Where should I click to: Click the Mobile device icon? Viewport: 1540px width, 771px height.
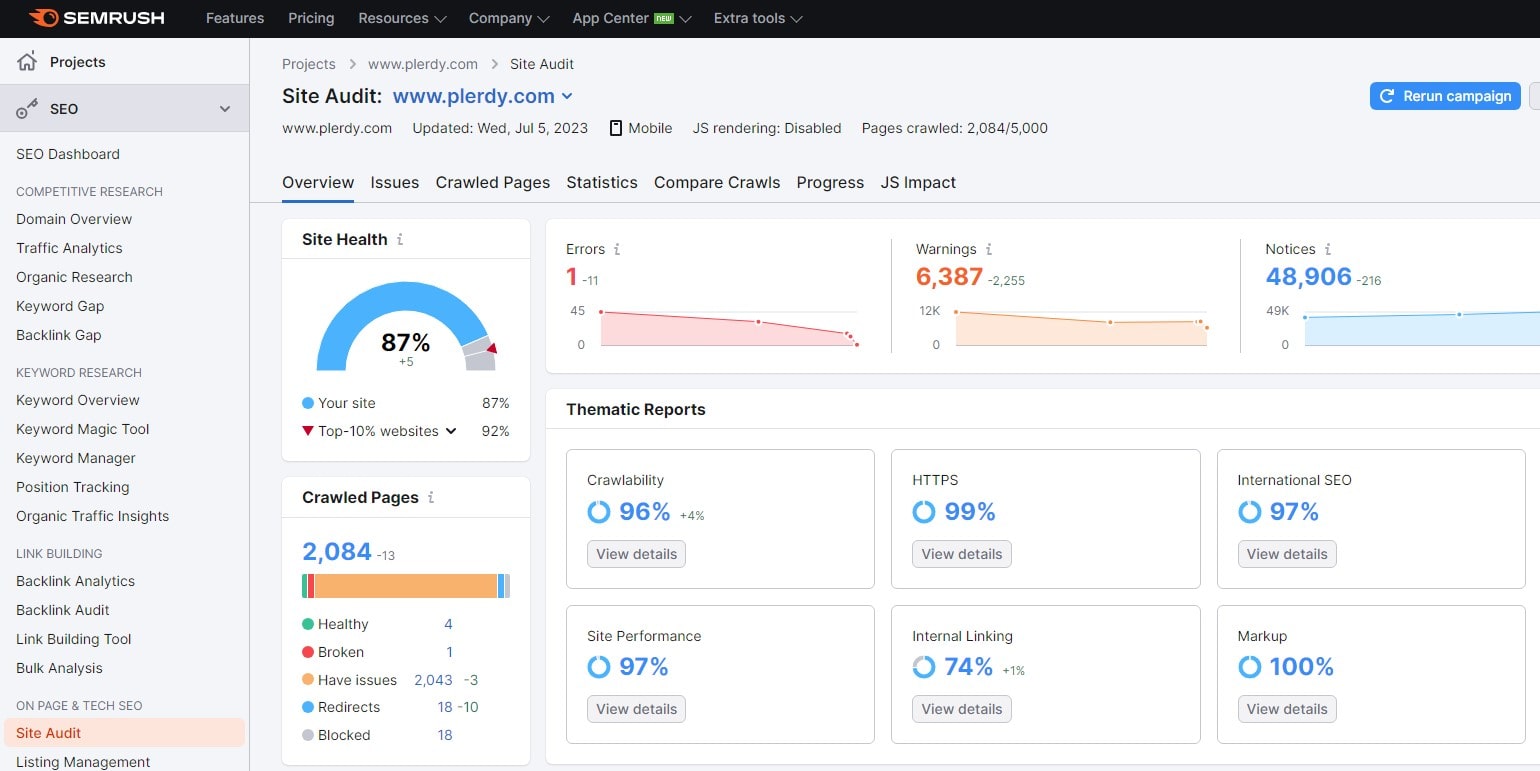[616, 128]
